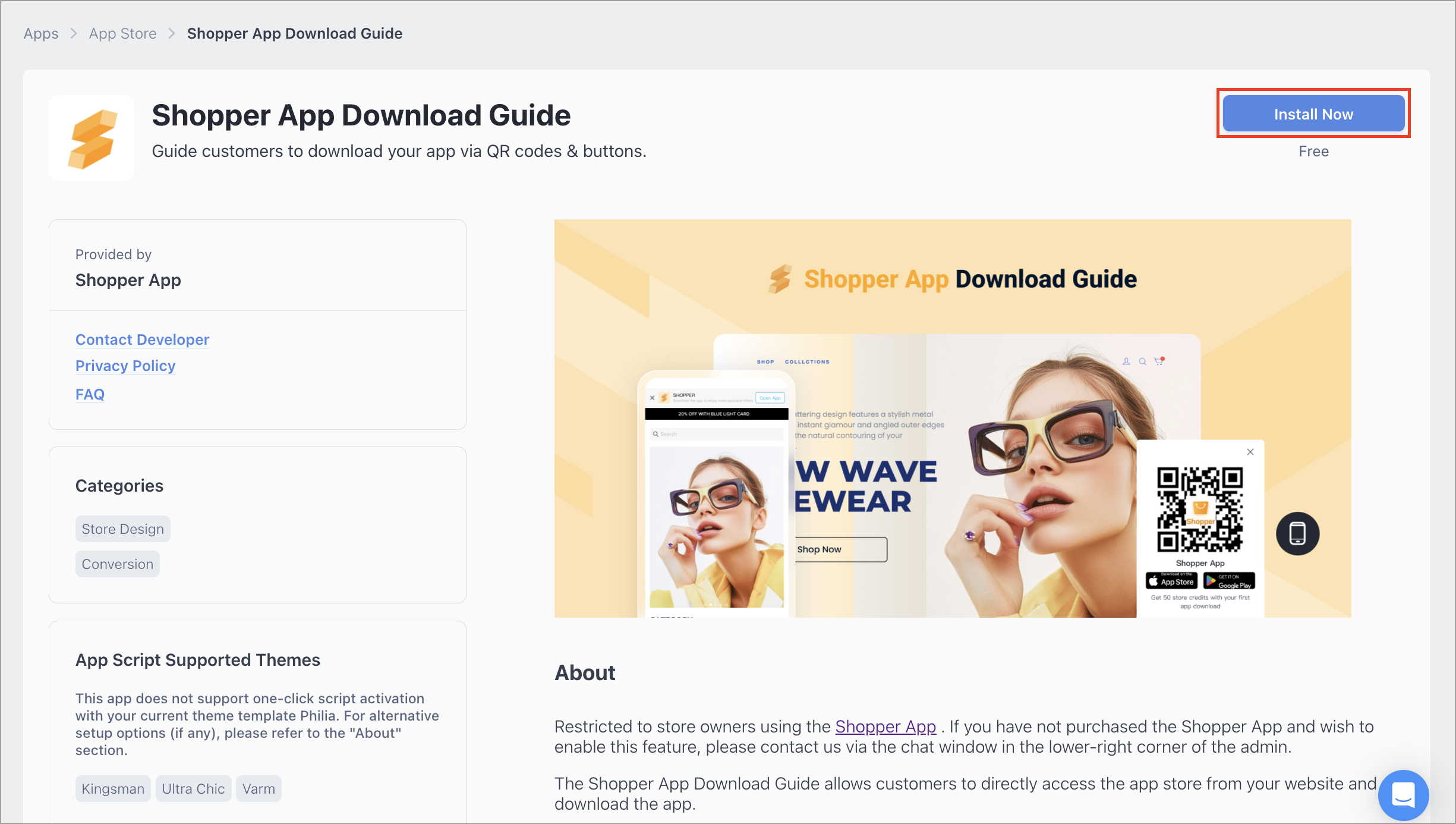Screen dimensions: 1456x824
Task: Click the search icon in banner mockup
Action: point(1142,361)
